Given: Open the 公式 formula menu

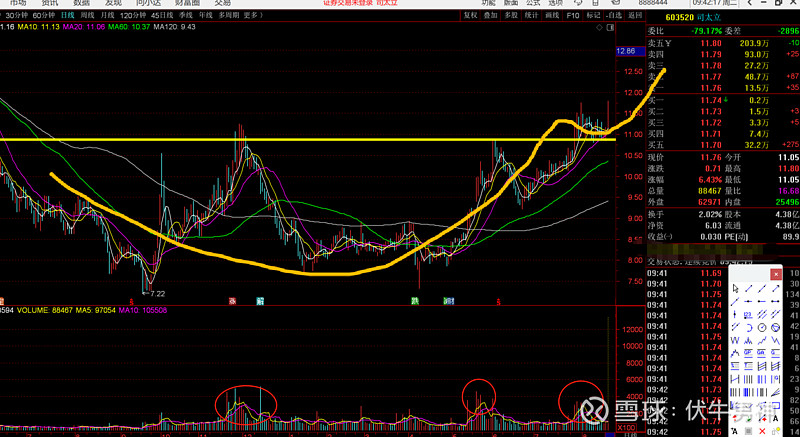Looking at the screenshot, I should 533,3.
